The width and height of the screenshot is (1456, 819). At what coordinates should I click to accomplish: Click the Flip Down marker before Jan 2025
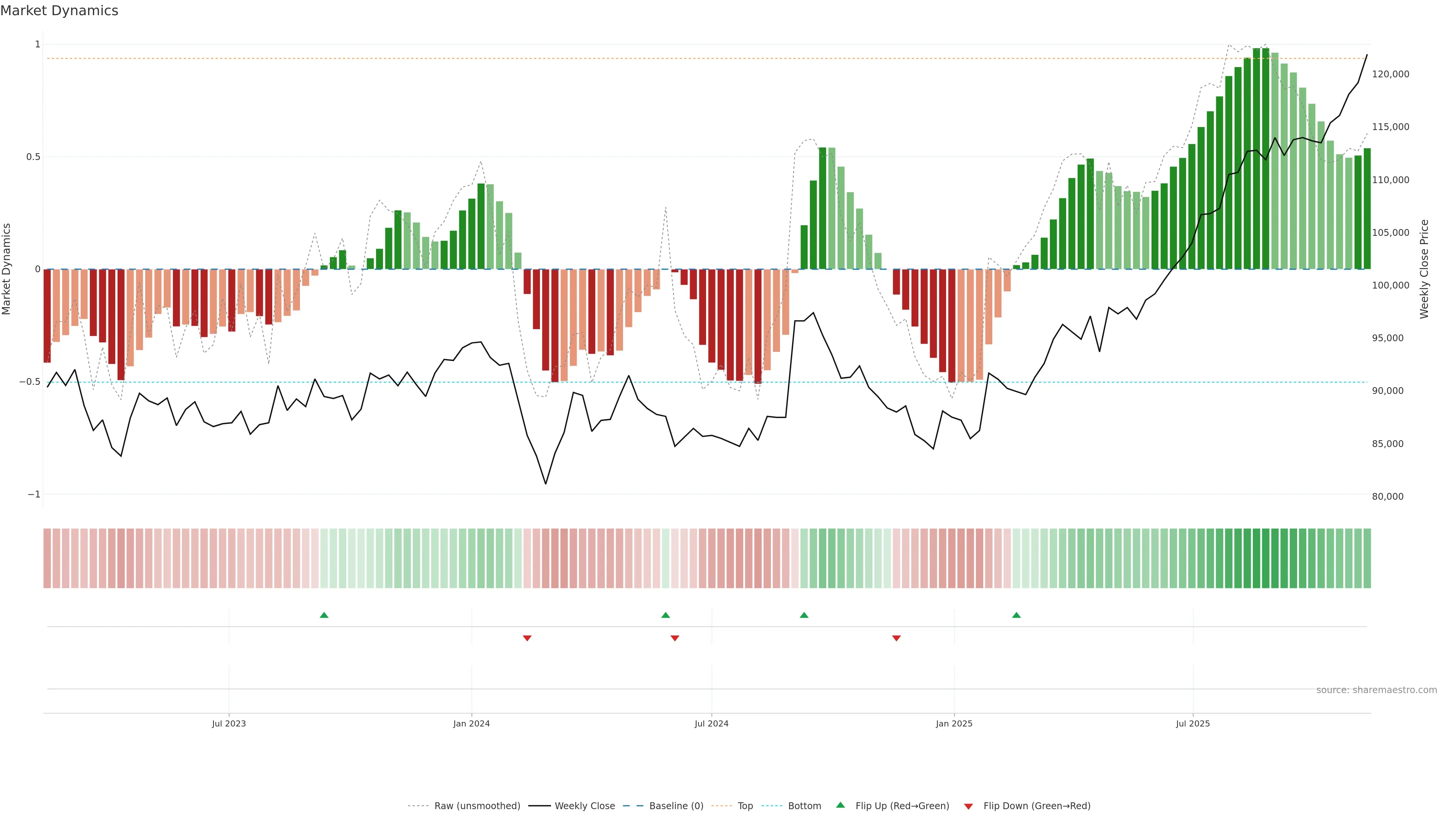click(x=896, y=638)
